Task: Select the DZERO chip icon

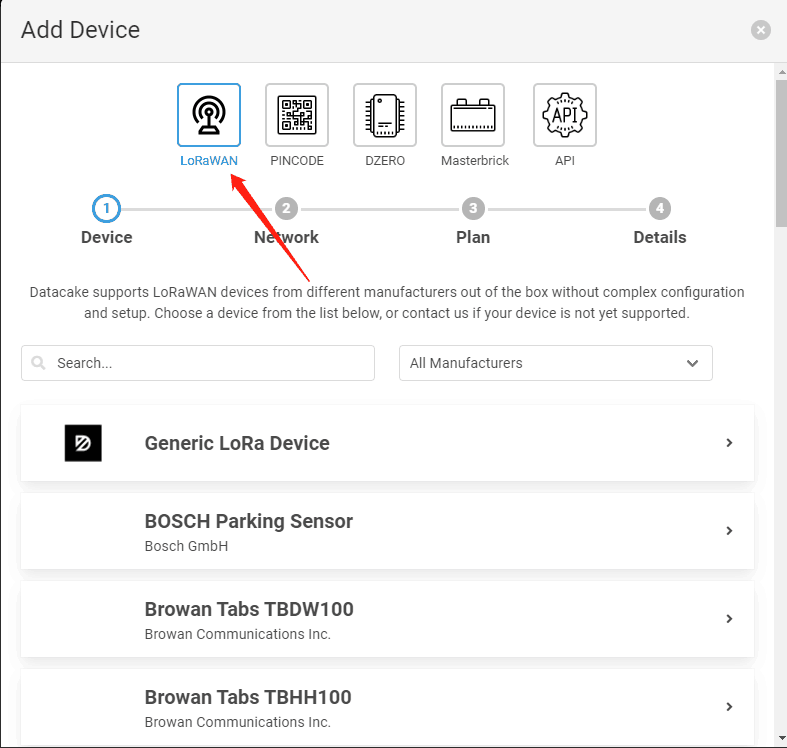Action: (x=385, y=115)
